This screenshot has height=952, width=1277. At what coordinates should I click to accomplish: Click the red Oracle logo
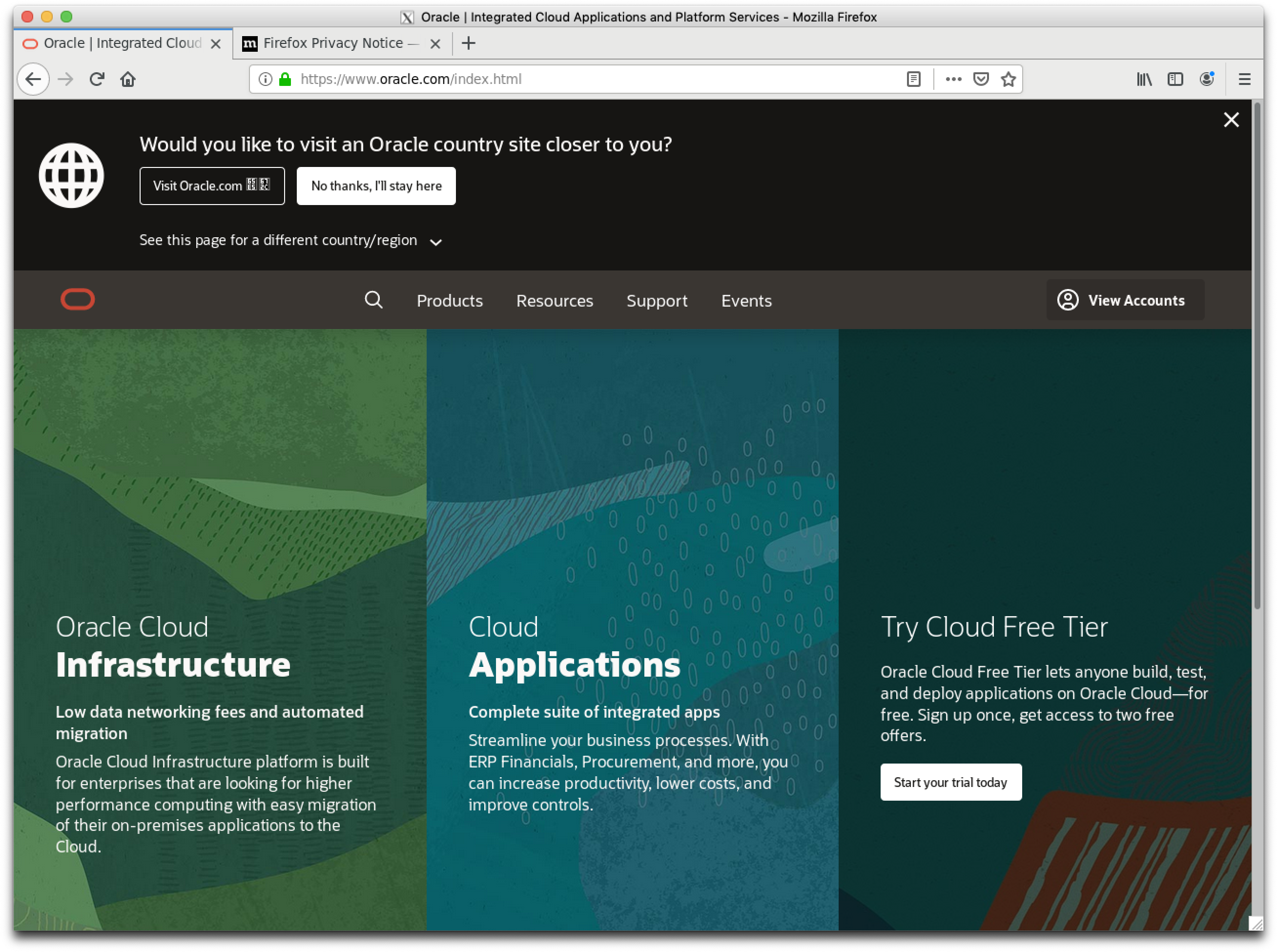coord(78,299)
